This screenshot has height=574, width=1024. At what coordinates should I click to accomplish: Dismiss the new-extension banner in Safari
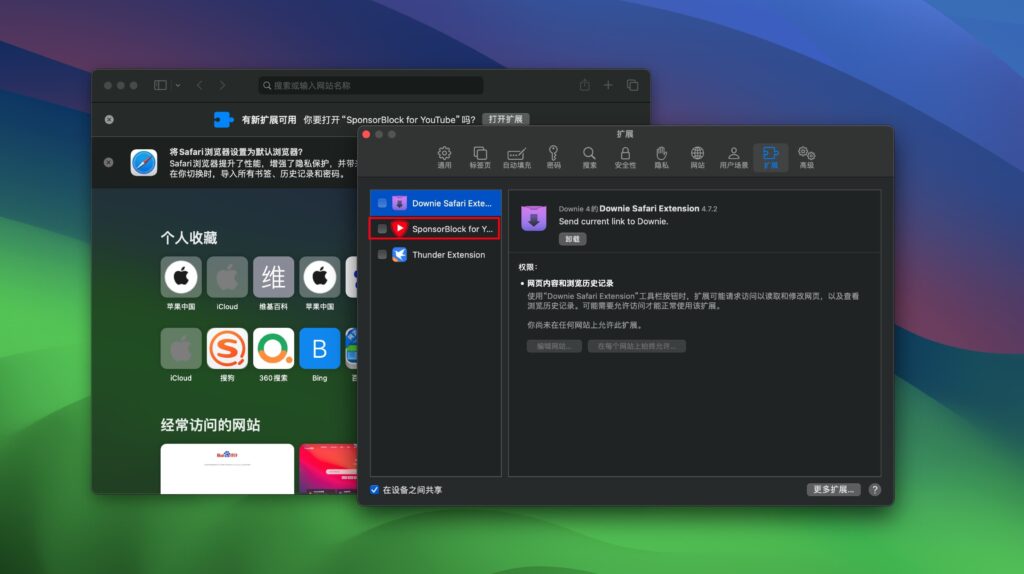pos(109,120)
